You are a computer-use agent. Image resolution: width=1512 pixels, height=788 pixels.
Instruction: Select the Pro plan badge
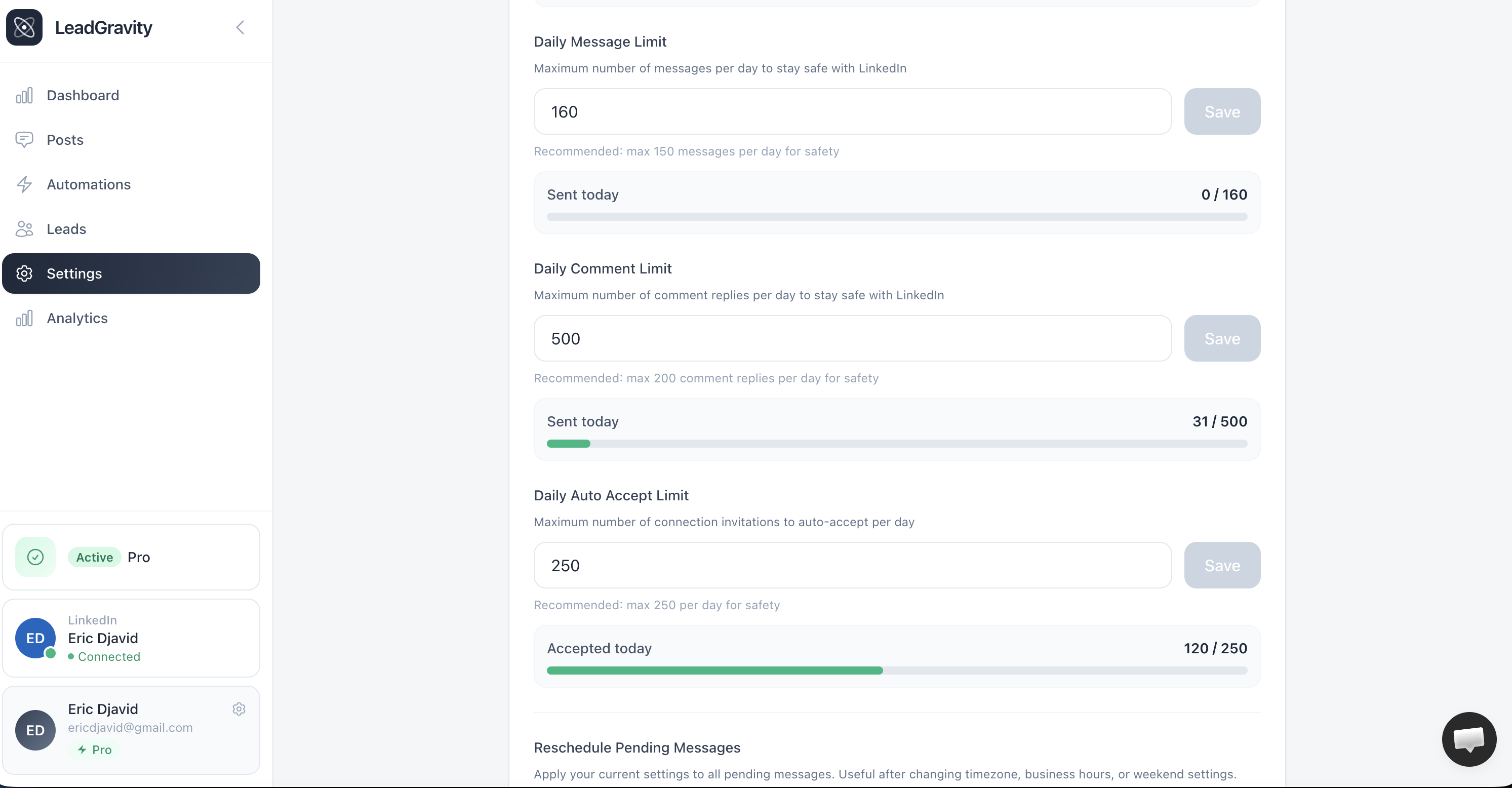click(94, 750)
